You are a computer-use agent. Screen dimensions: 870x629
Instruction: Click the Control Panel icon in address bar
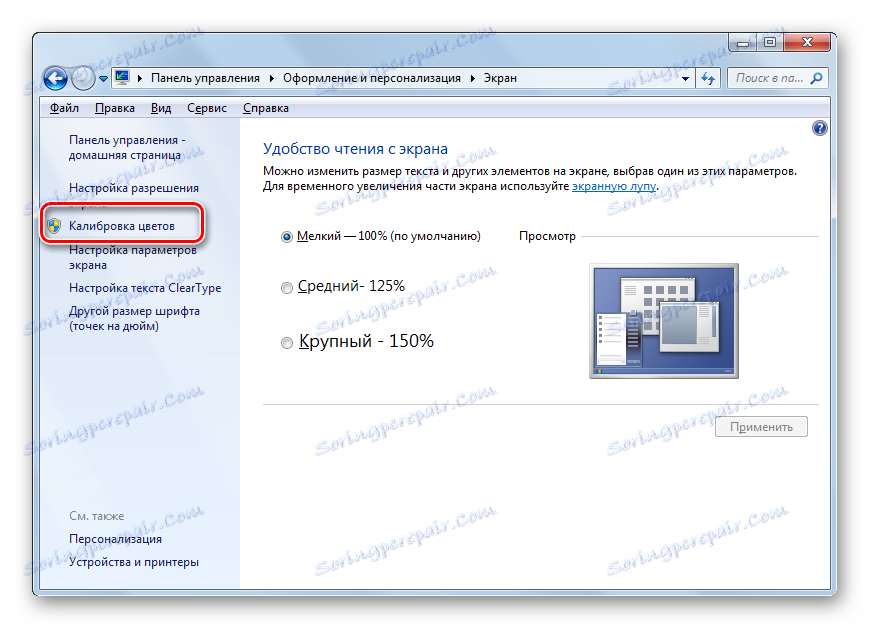122,78
